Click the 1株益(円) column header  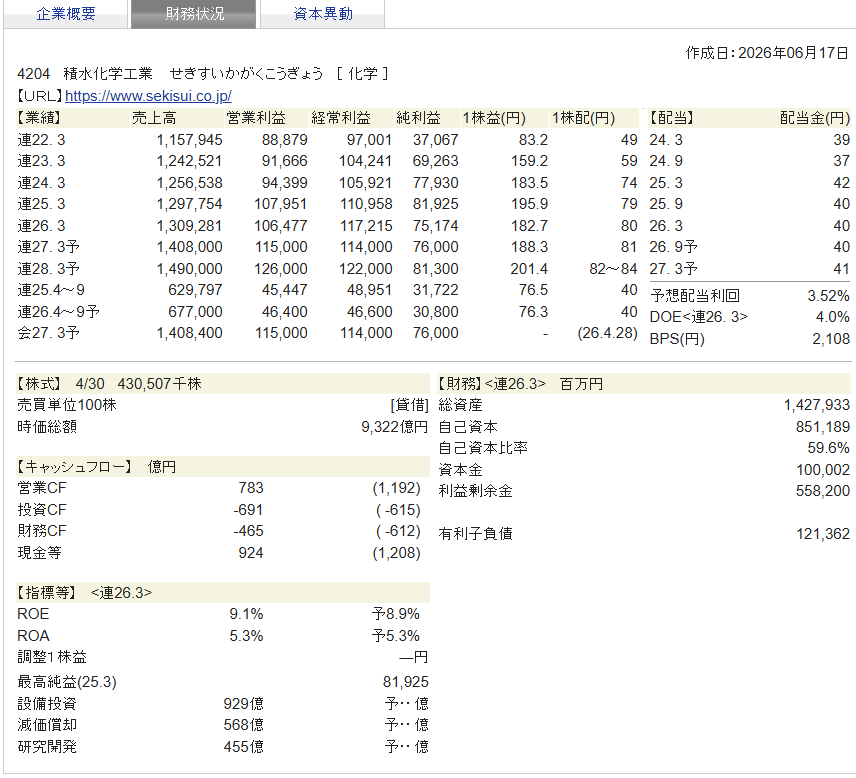(x=494, y=118)
